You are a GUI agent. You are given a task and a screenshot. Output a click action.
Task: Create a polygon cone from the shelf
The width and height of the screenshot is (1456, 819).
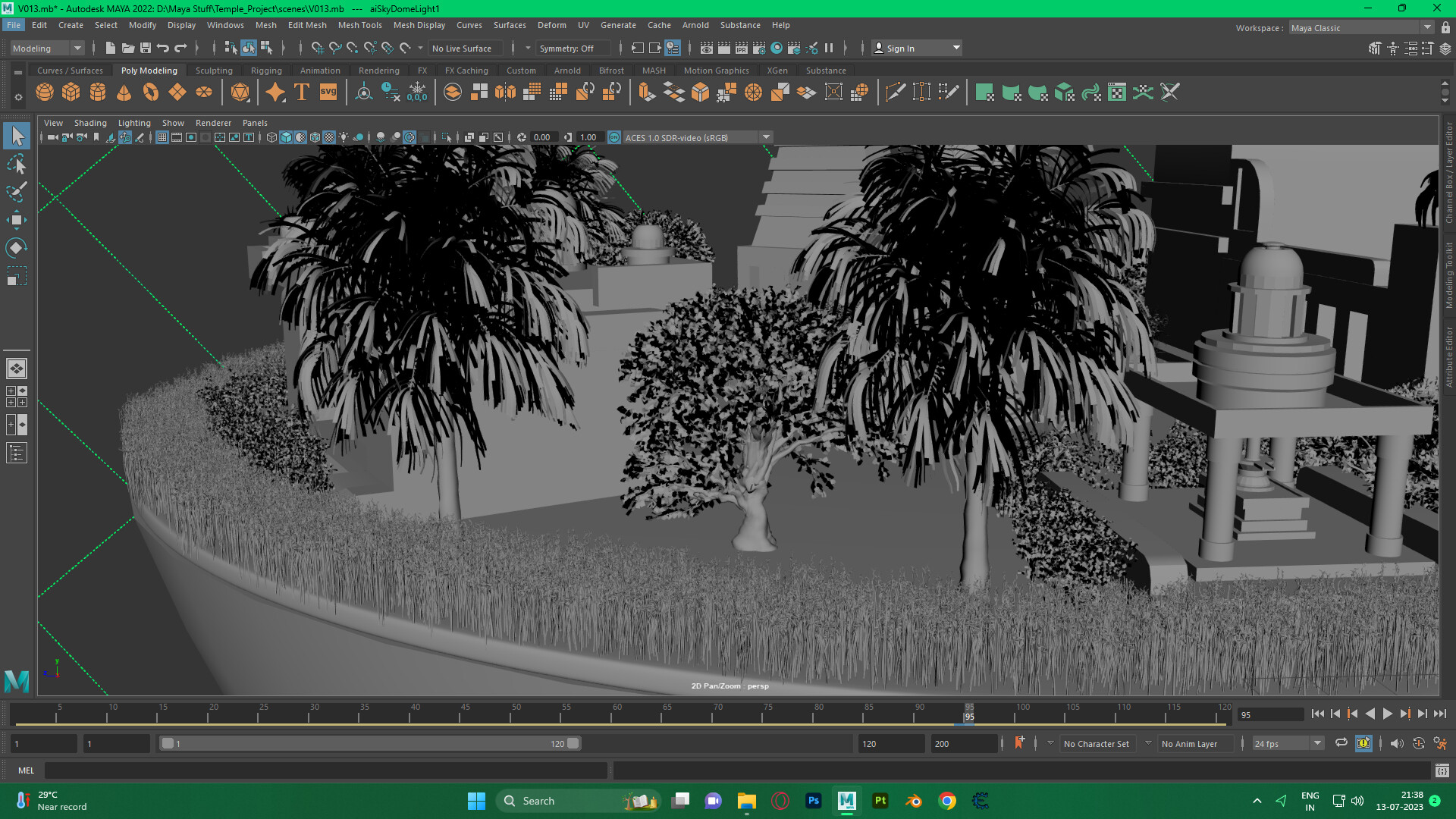click(124, 93)
